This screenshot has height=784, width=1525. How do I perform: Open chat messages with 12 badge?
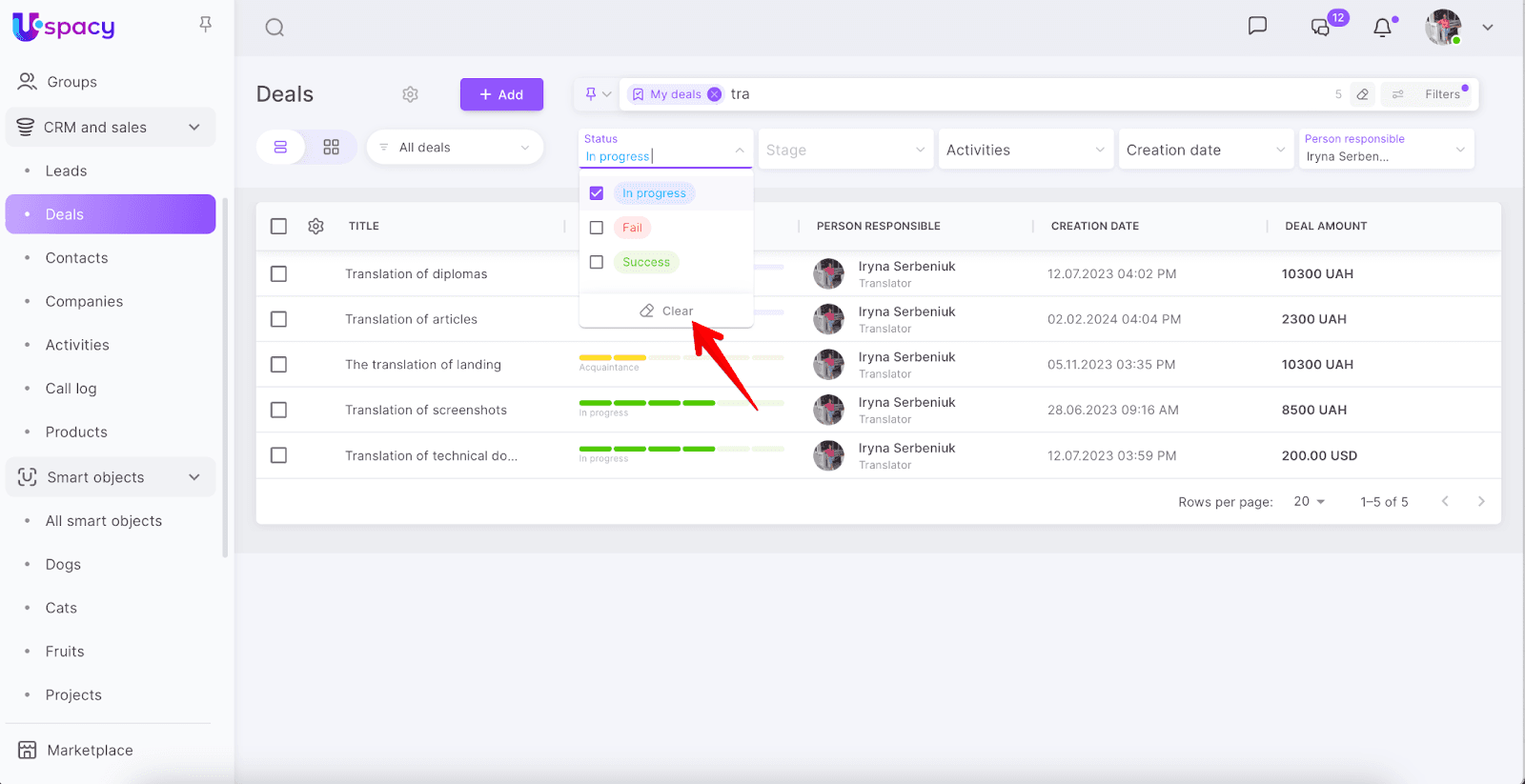click(1321, 27)
